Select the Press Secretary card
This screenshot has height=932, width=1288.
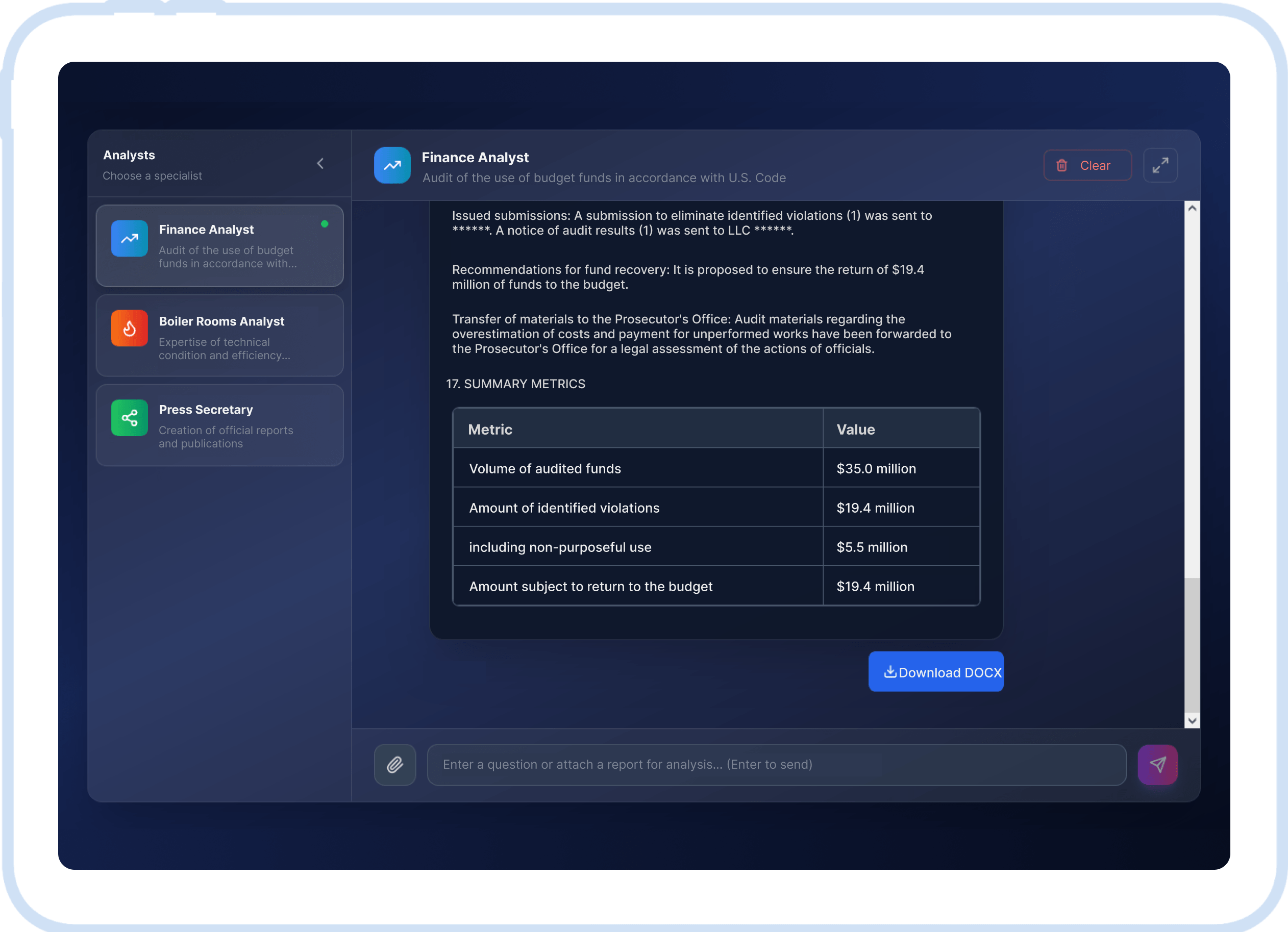[220, 425]
